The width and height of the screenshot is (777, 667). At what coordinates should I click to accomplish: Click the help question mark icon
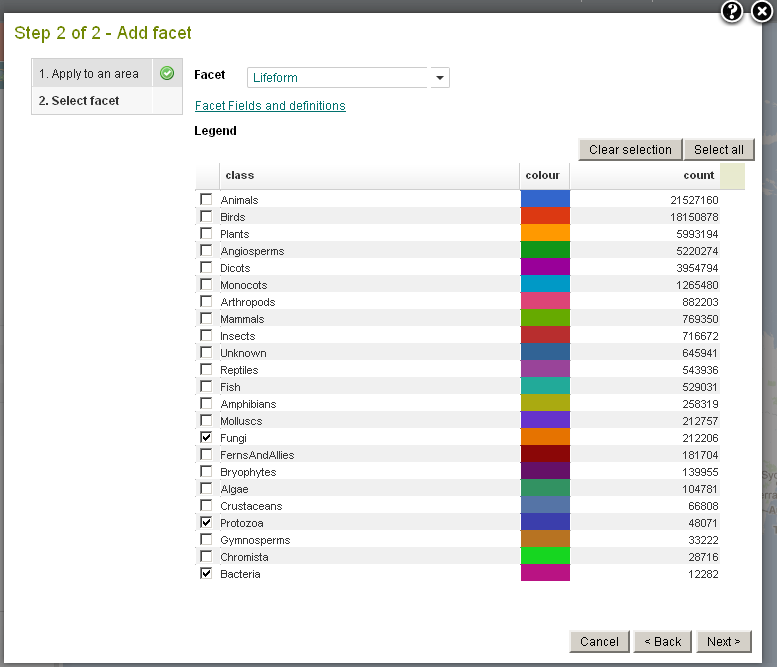click(732, 12)
